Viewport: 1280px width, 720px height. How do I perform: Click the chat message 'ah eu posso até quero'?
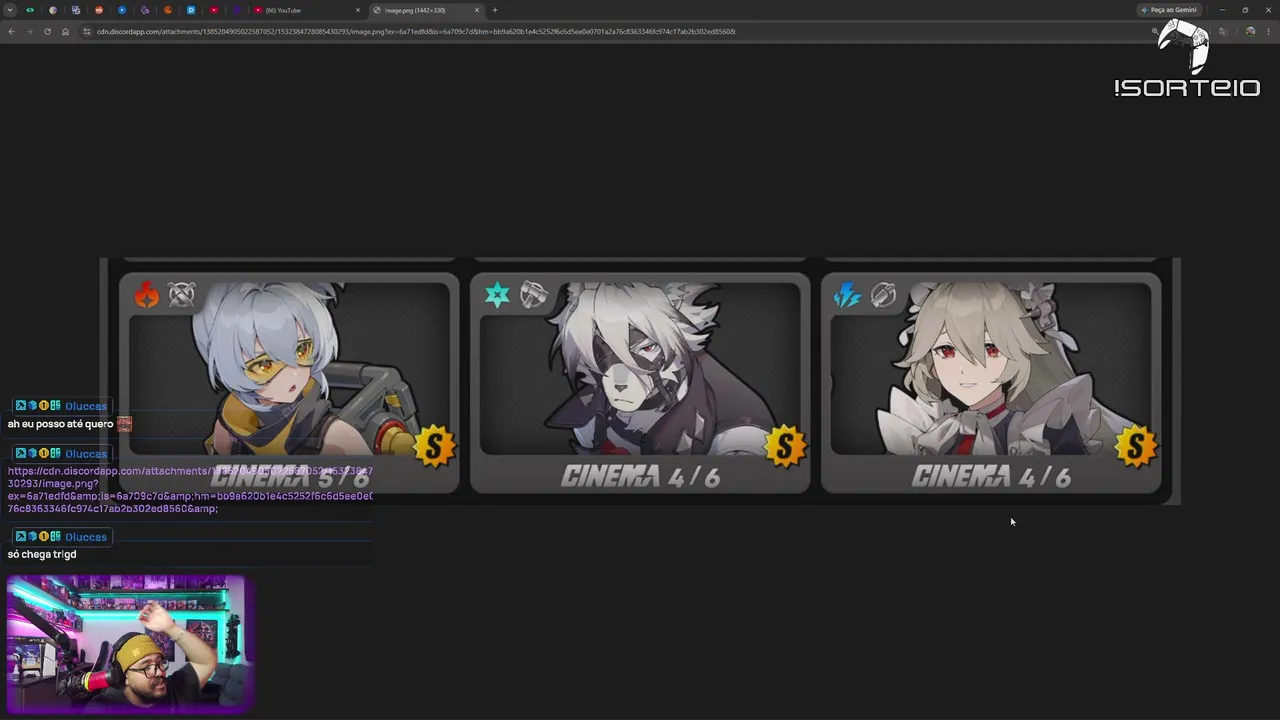60,424
